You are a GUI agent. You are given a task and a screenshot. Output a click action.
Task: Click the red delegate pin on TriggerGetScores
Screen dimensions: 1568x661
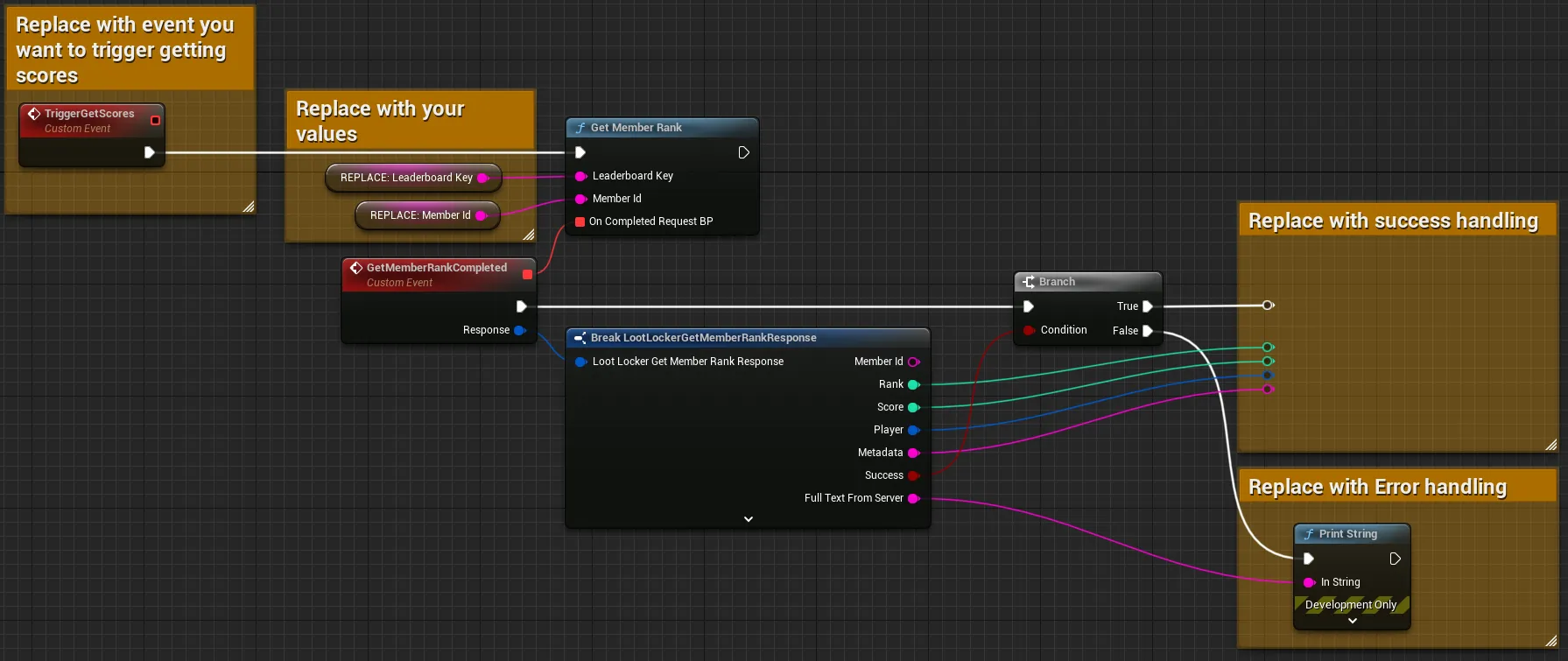[x=155, y=120]
